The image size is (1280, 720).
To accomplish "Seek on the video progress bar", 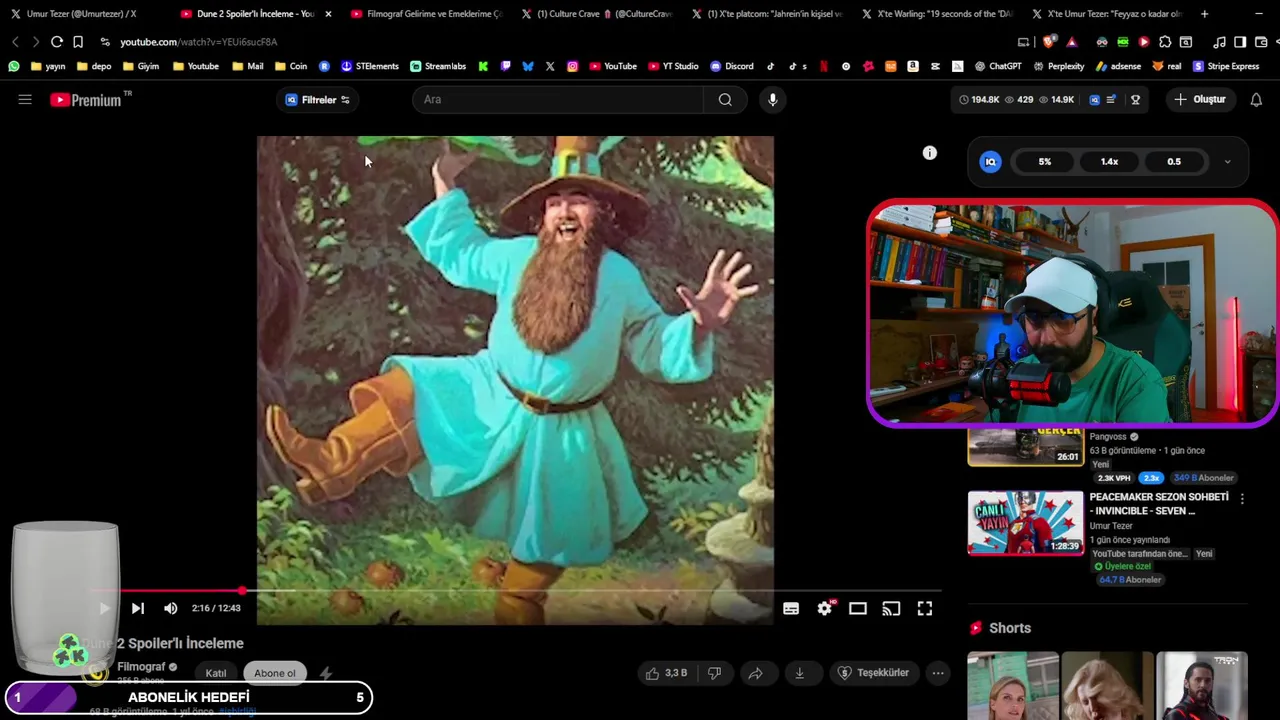I will (x=515, y=591).
